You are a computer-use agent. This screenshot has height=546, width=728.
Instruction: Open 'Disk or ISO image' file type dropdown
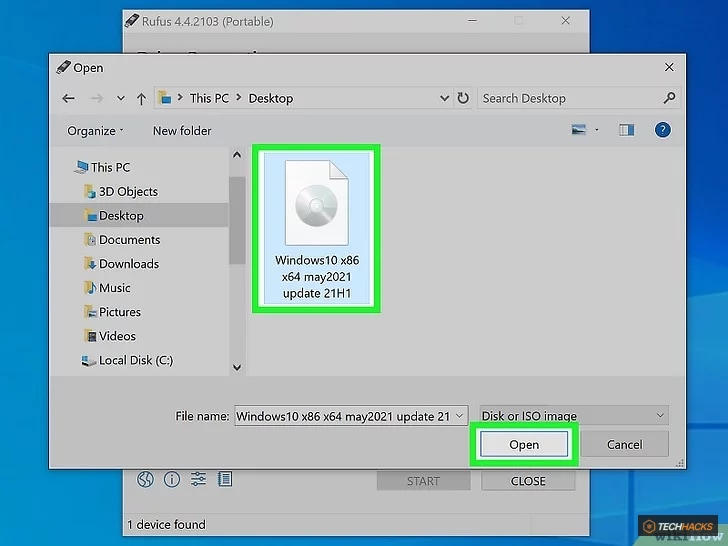coord(574,416)
